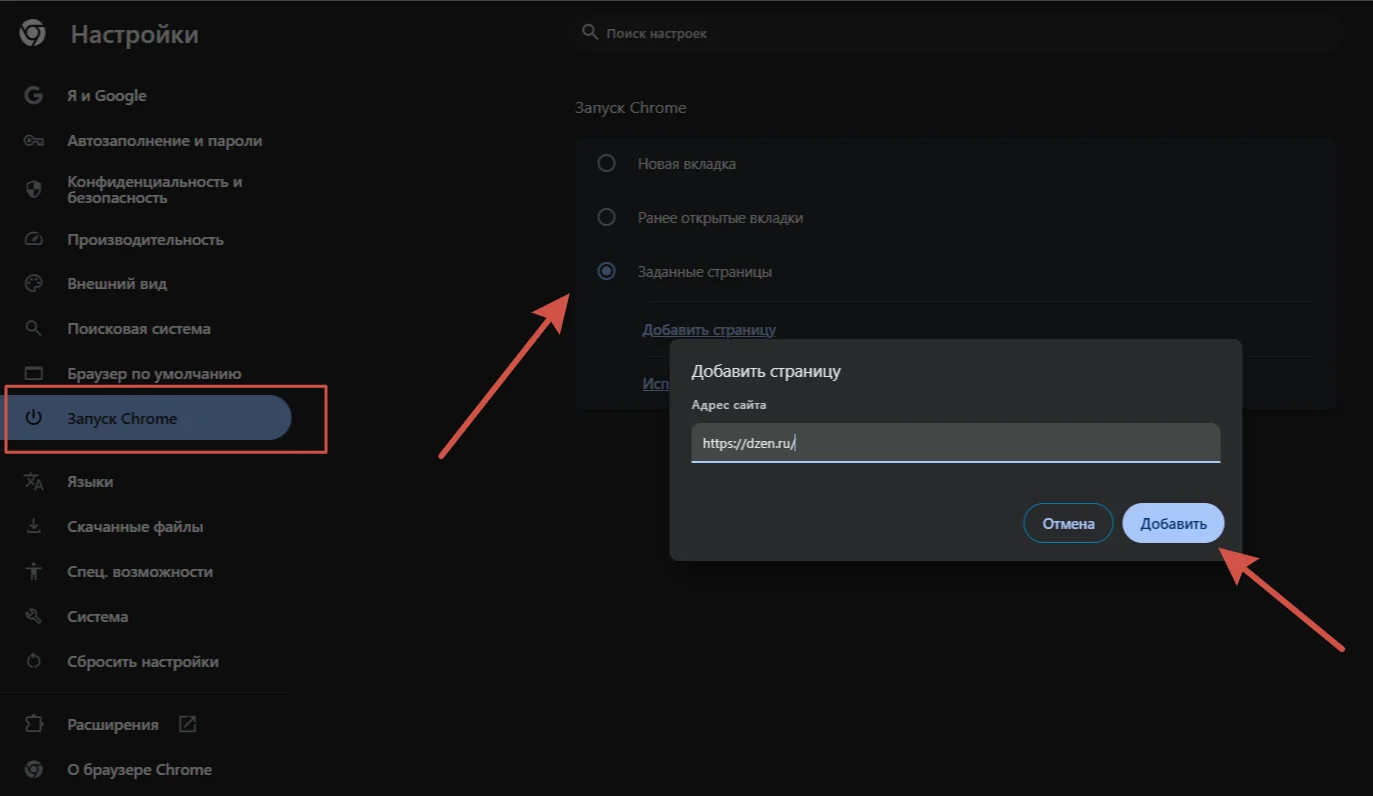The height and width of the screenshot is (796, 1373).
Task: Open the О браузере Chrome page
Action: 140,770
